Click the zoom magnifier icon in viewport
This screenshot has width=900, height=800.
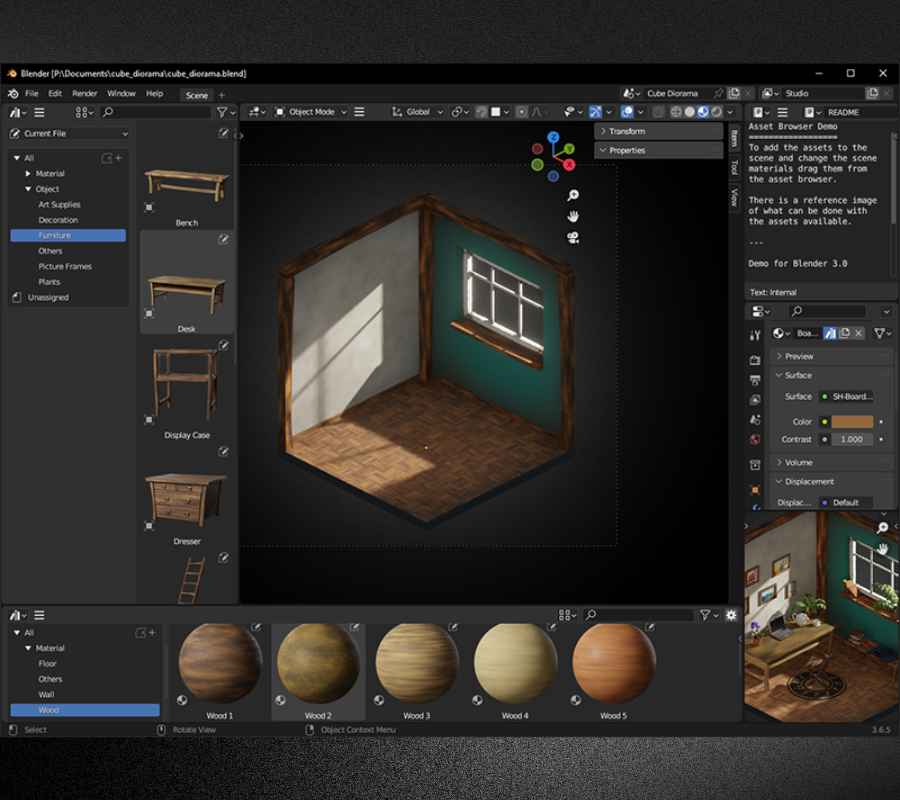click(x=573, y=196)
